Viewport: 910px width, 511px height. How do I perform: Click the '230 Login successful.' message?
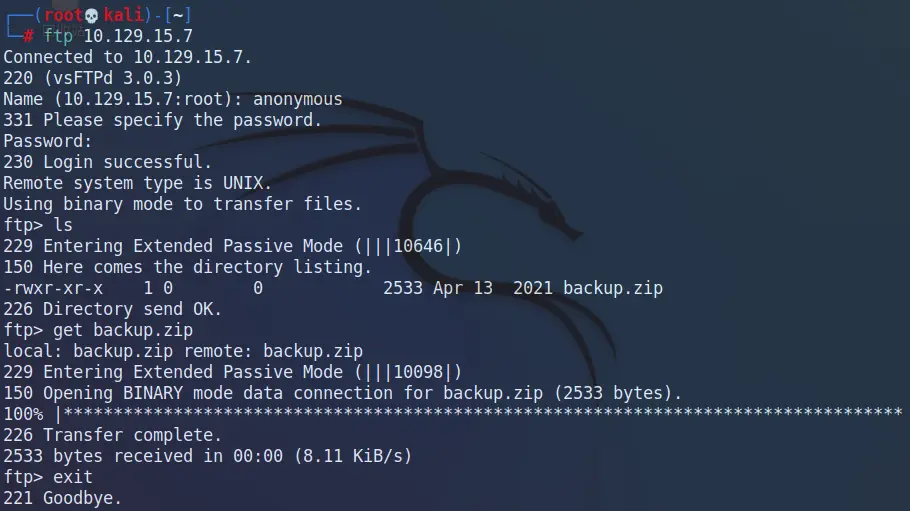[x=107, y=162]
